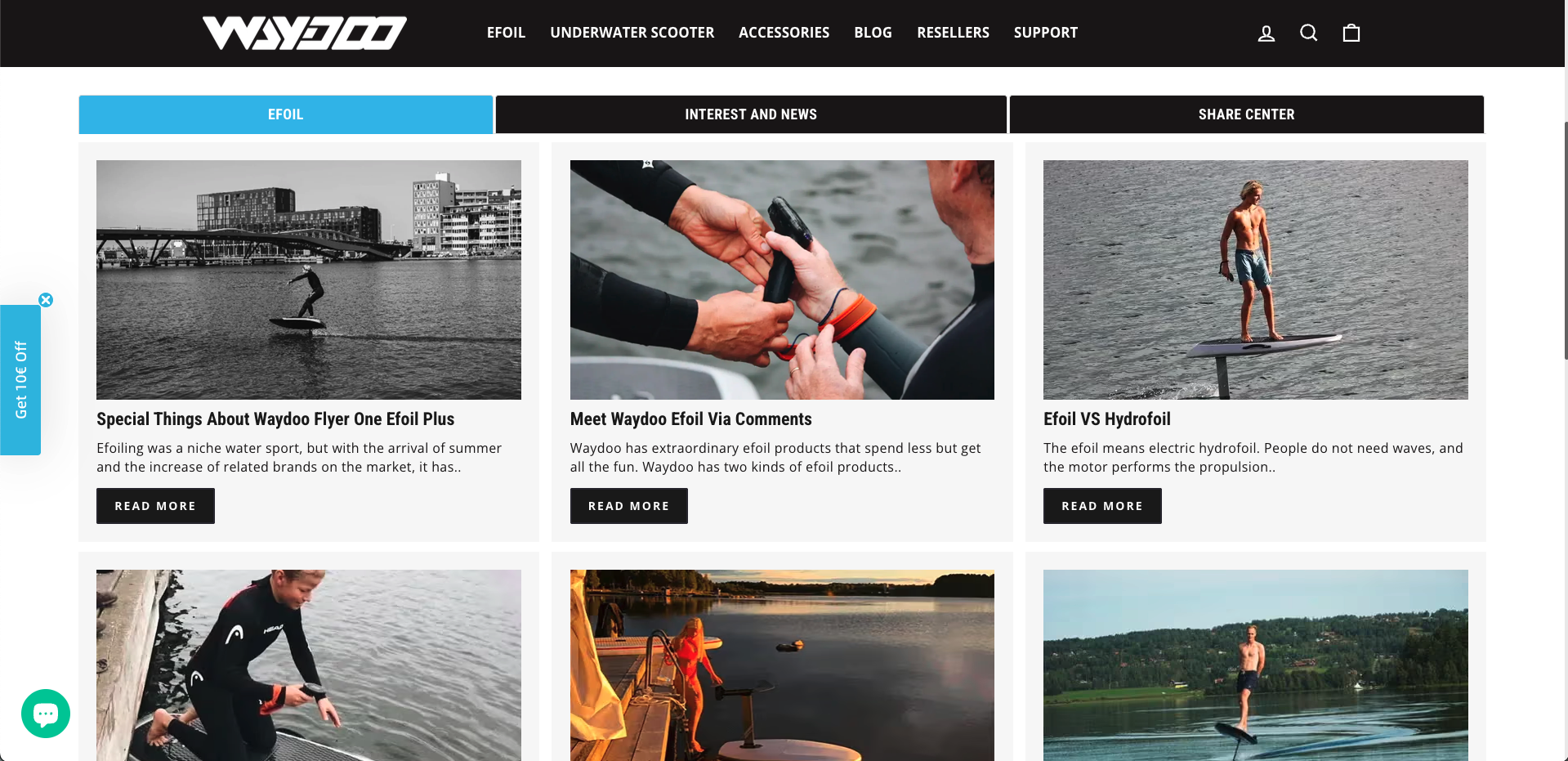Read more on Efoil VS Hydrofoil
Viewport: 1568px width, 761px height.
click(1102, 506)
